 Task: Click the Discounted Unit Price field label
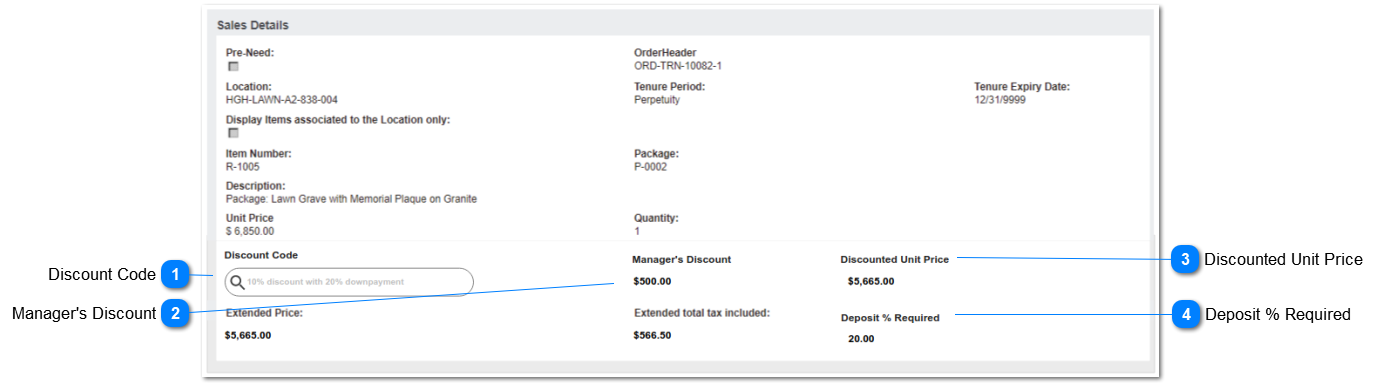point(895,260)
